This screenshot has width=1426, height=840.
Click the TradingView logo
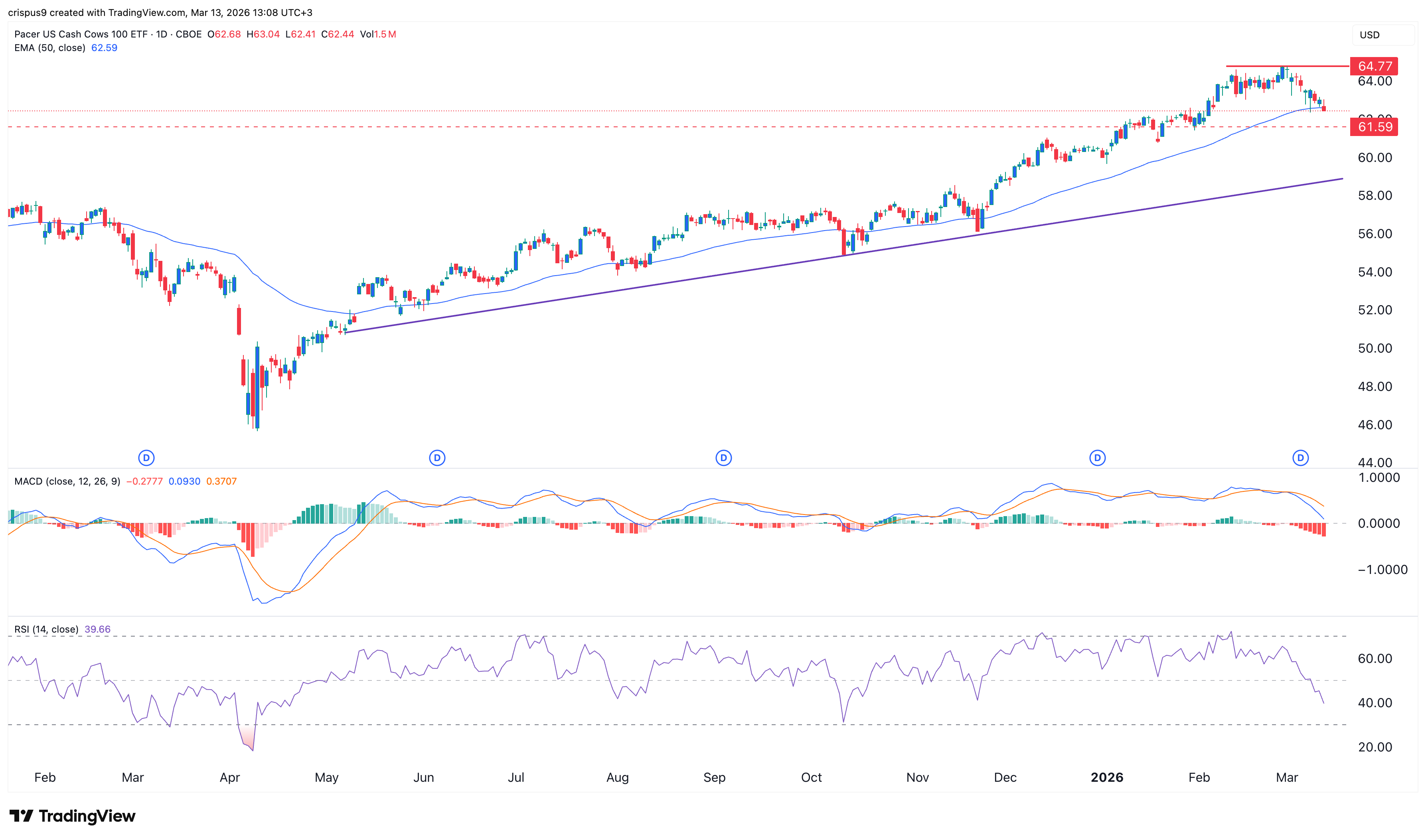tap(73, 816)
